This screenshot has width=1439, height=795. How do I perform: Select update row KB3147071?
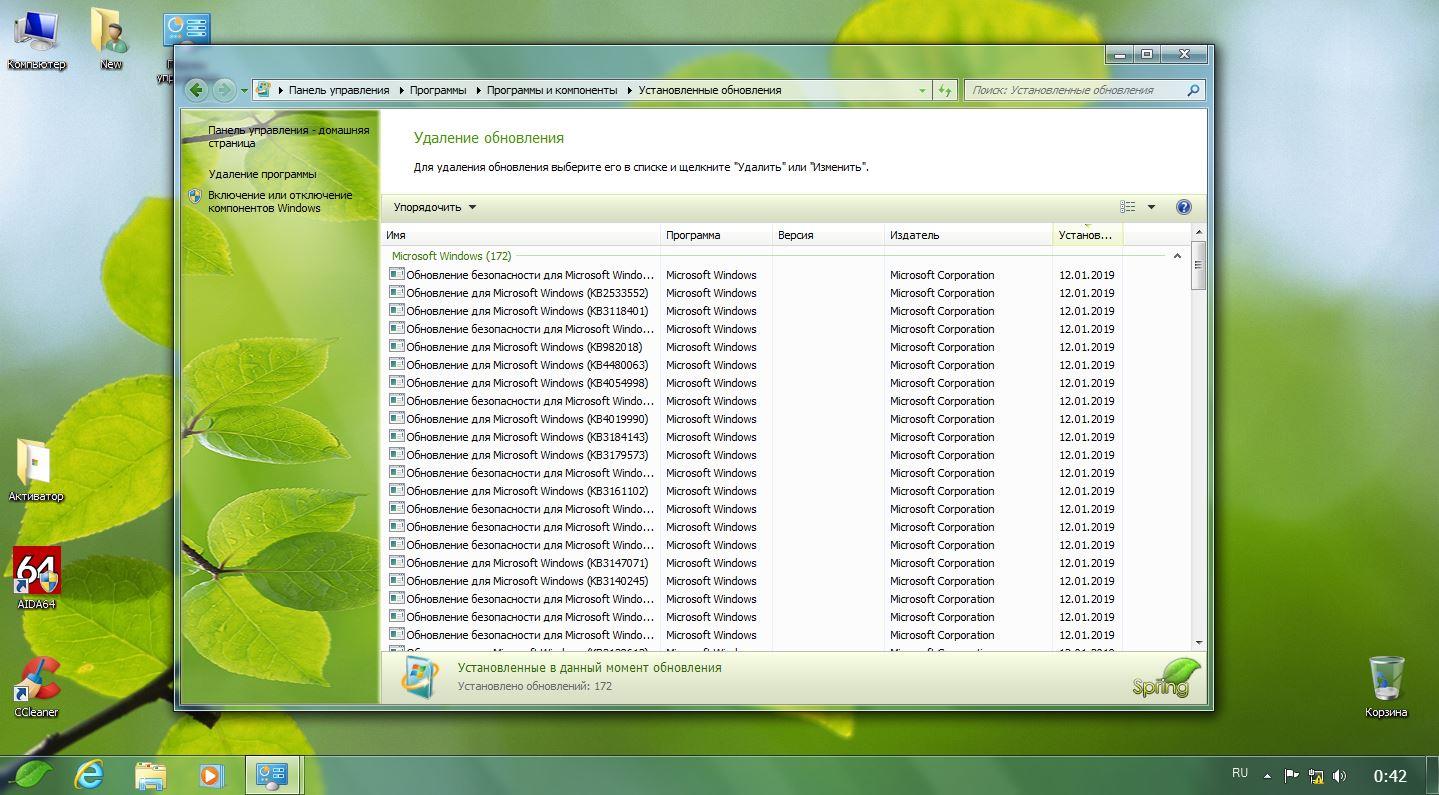[x=752, y=563]
